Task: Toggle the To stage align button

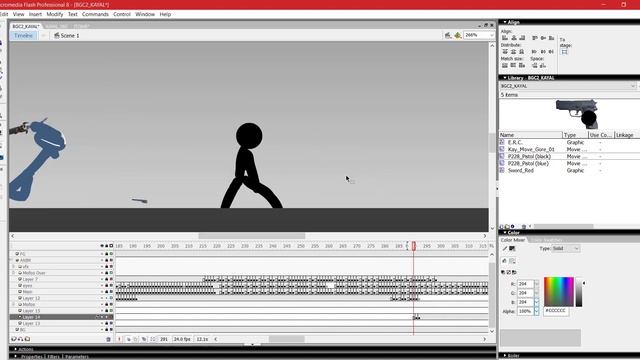Action: [564, 52]
